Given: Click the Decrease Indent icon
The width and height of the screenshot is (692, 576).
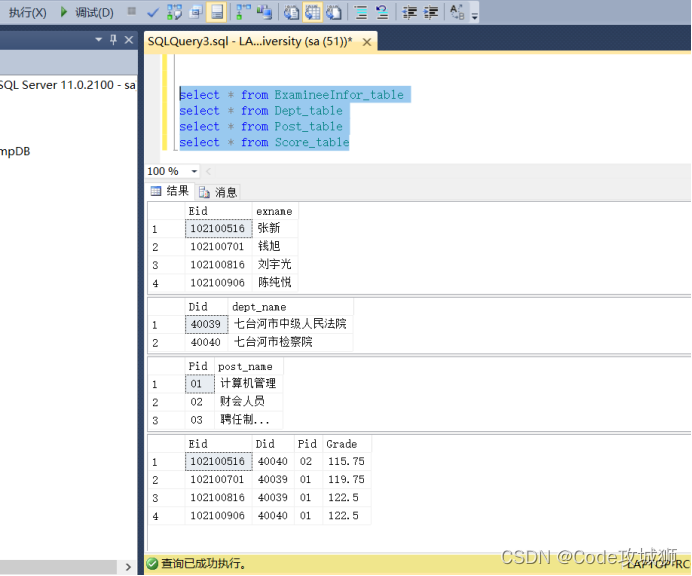Looking at the screenshot, I should point(410,12).
